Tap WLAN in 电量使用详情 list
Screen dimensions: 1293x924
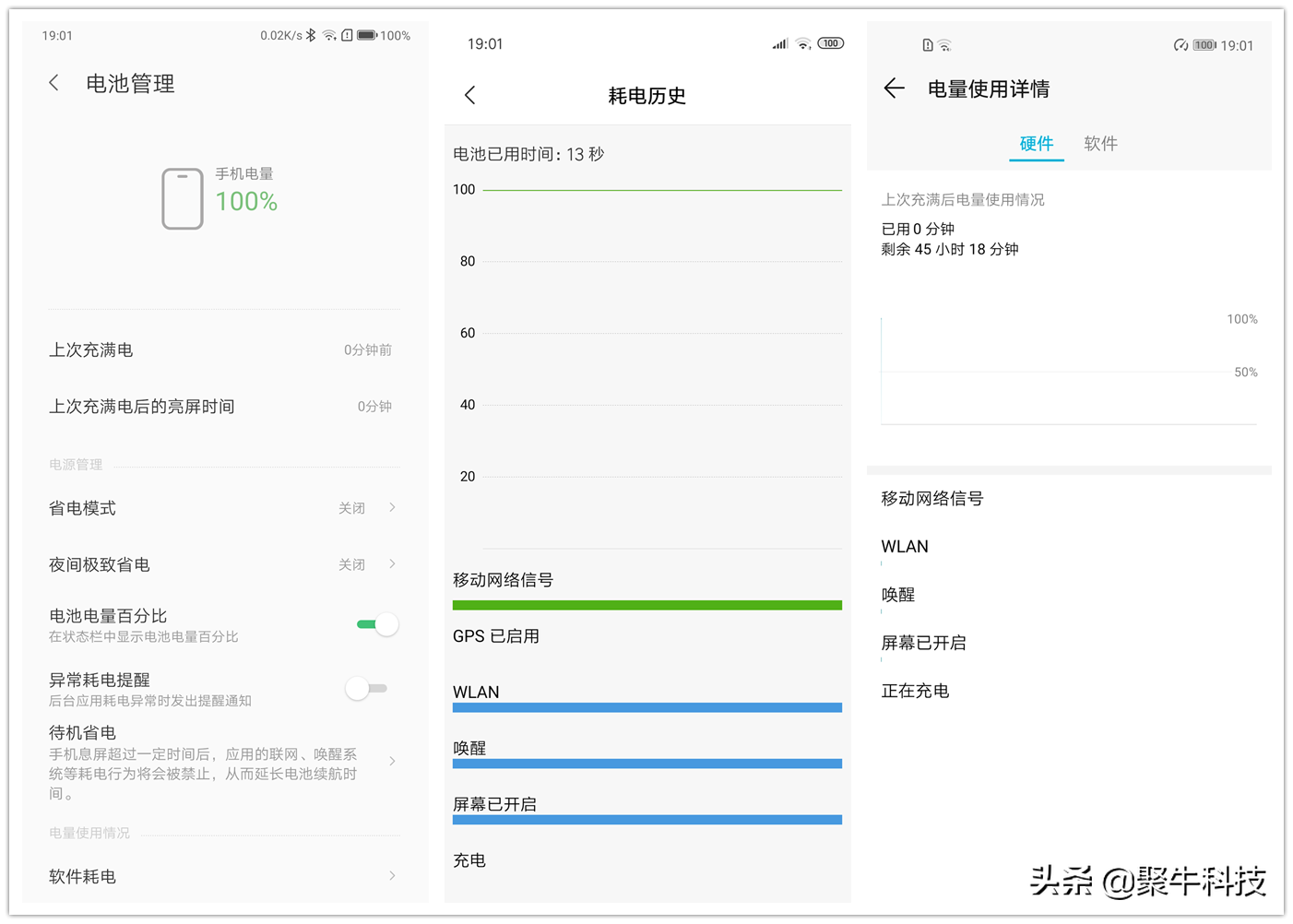pos(905,547)
